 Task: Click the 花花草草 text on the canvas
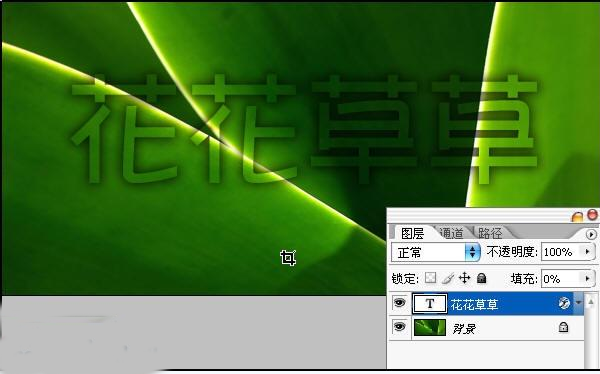point(304,129)
